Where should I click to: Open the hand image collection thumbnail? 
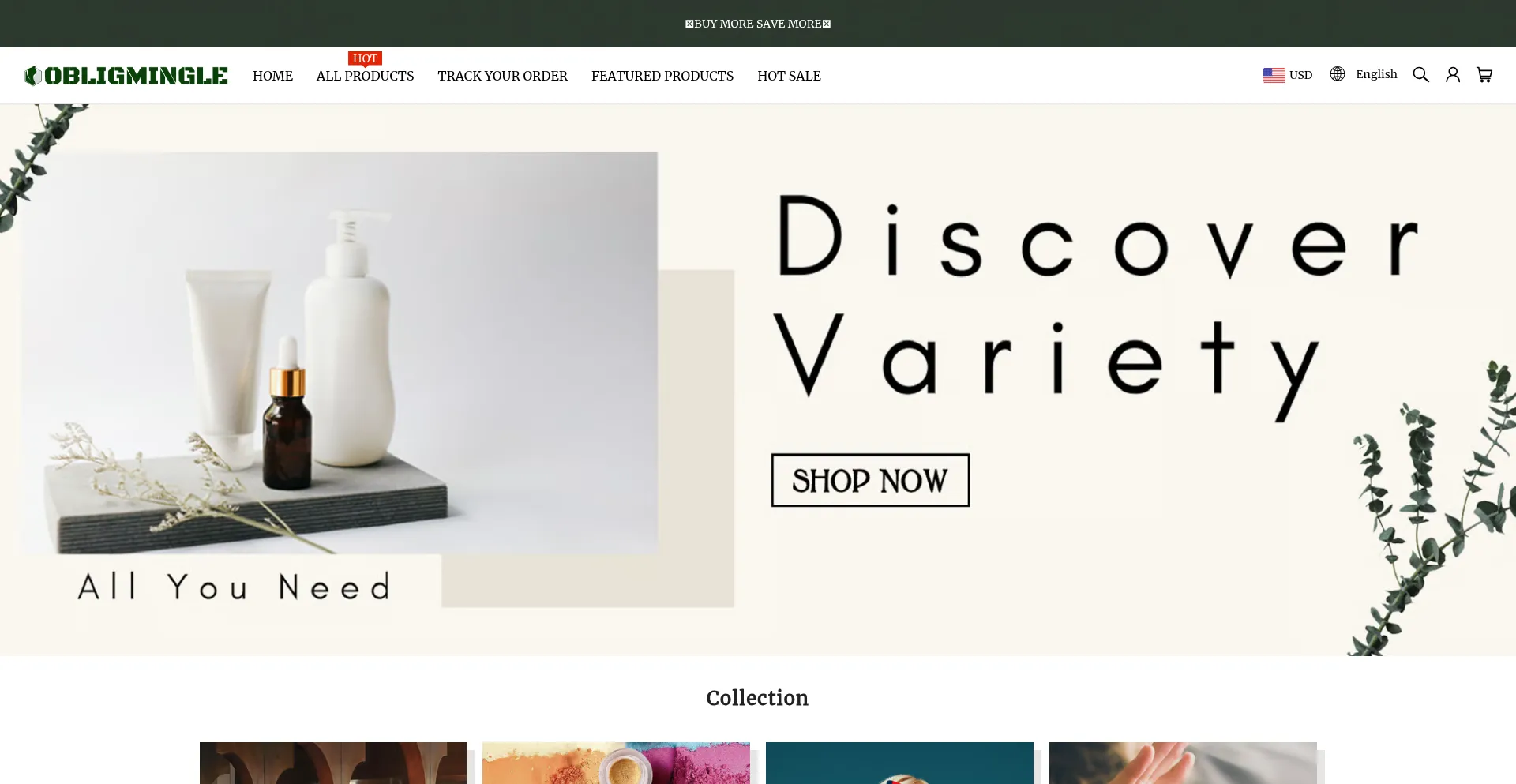[x=1183, y=763]
